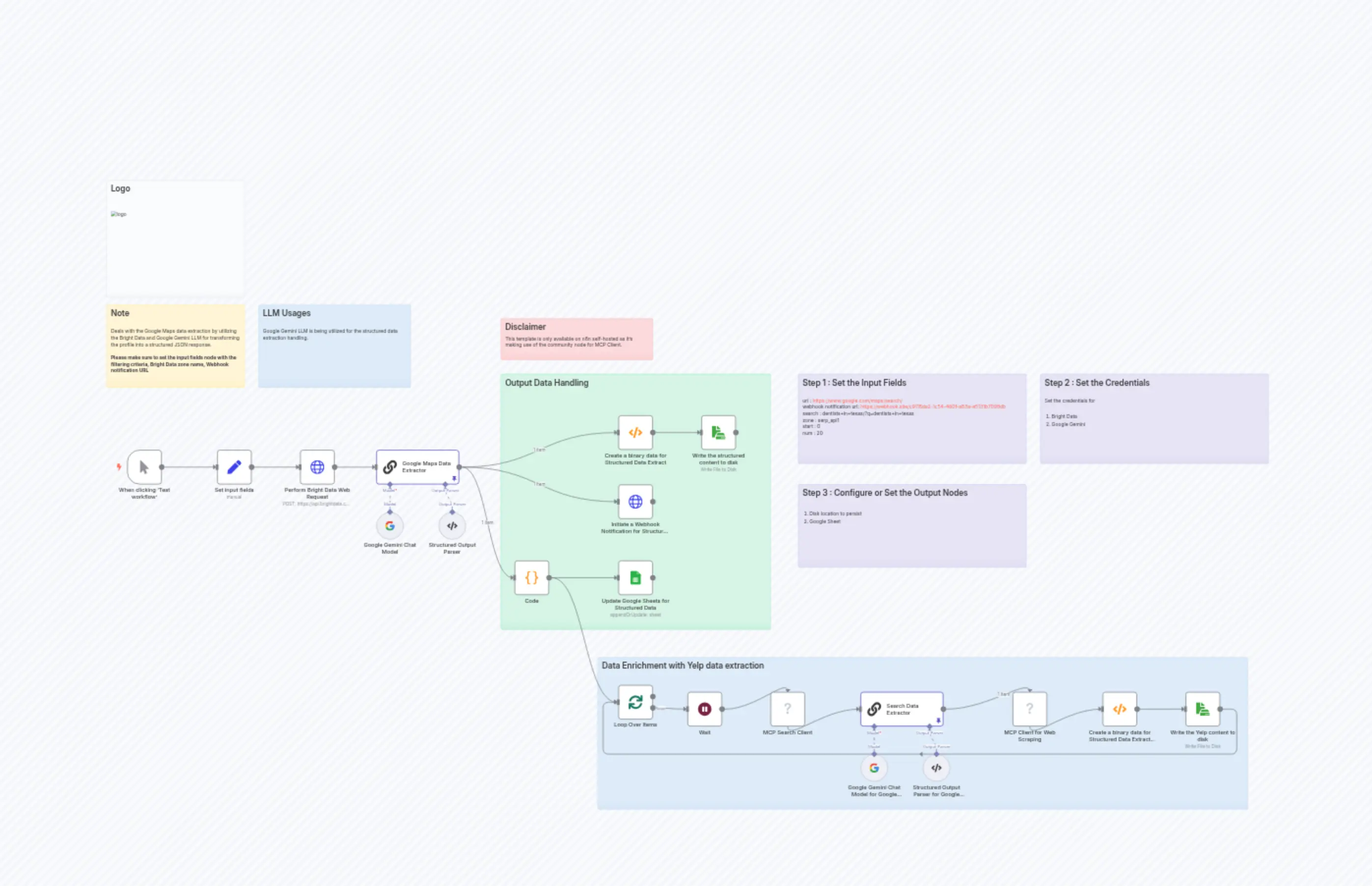Select the Code node in Output Data Handling
Screen dimensions: 1372x886
point(531,578)
